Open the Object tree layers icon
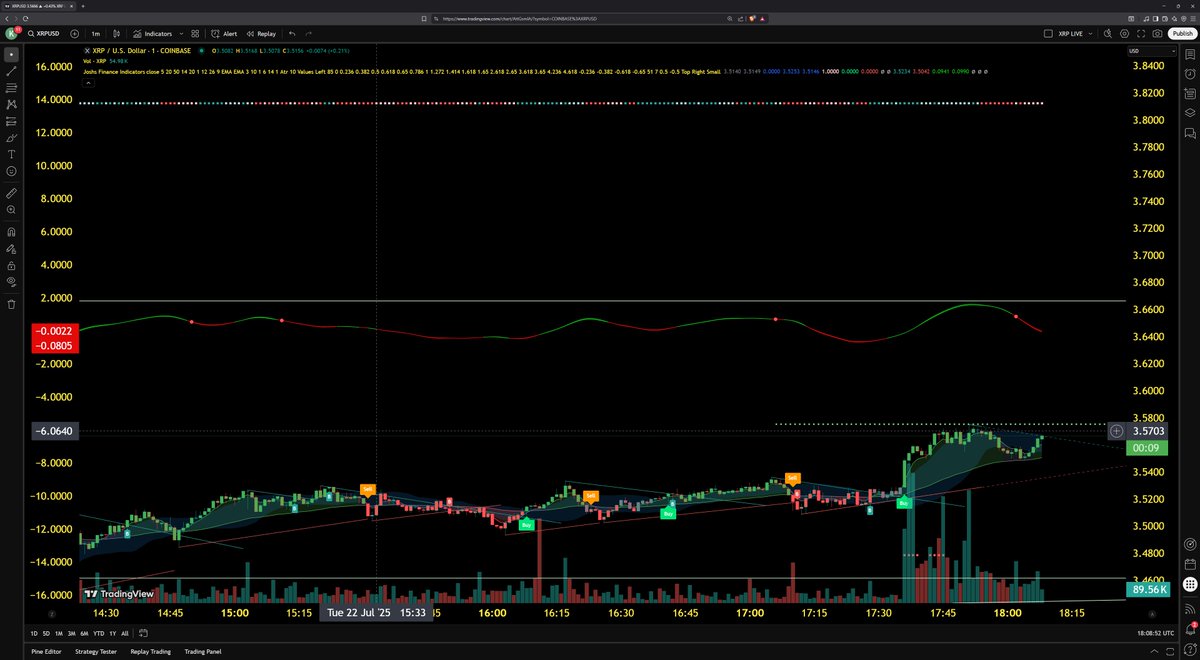 pyautogui.click(x=1189, y=113)
